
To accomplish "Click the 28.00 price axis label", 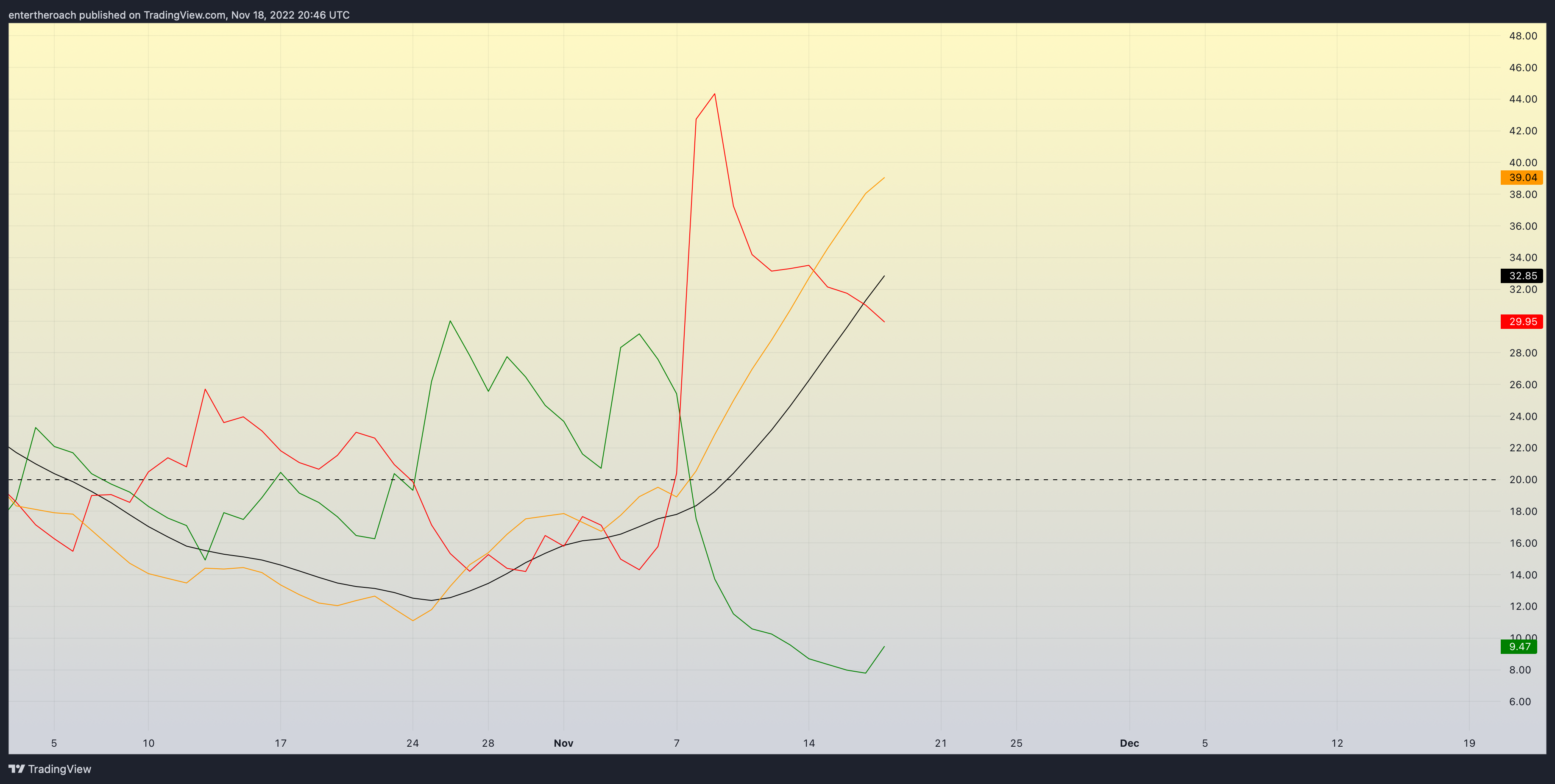I will (x=1523, y=353).
